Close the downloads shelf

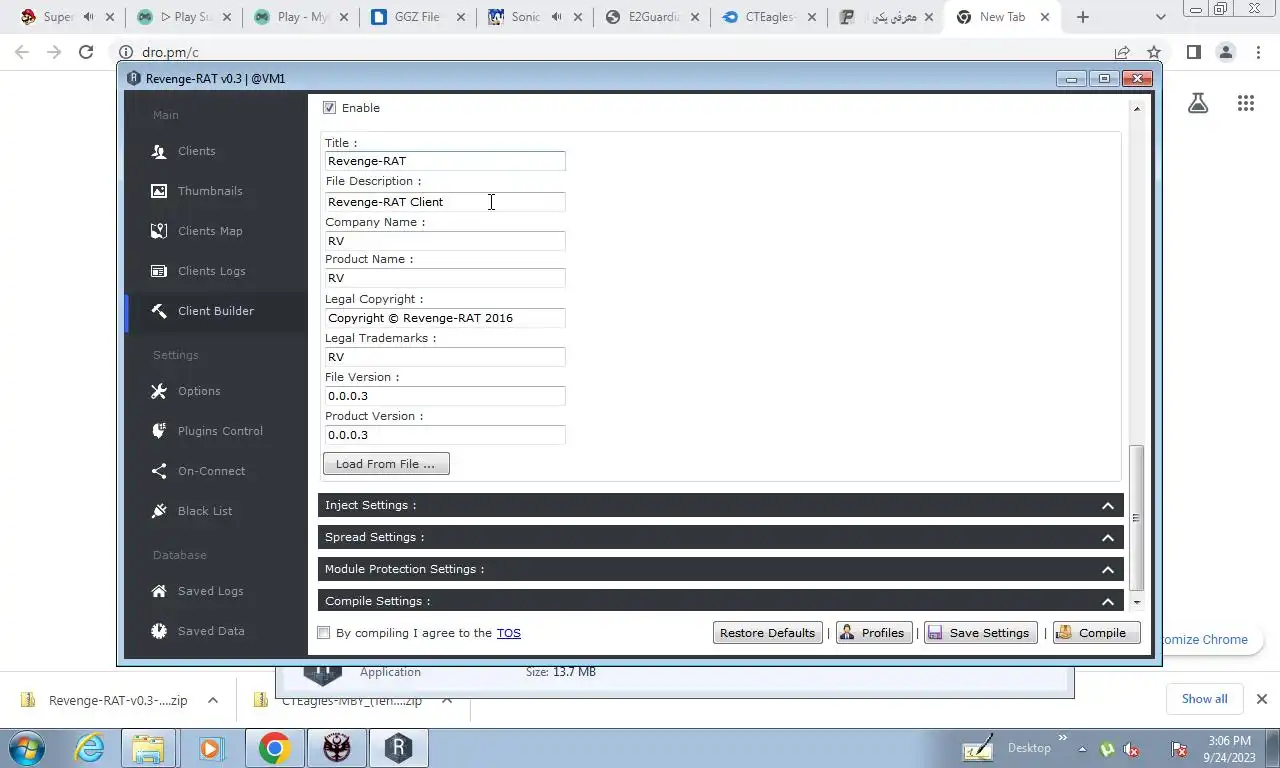[1261, 699]
